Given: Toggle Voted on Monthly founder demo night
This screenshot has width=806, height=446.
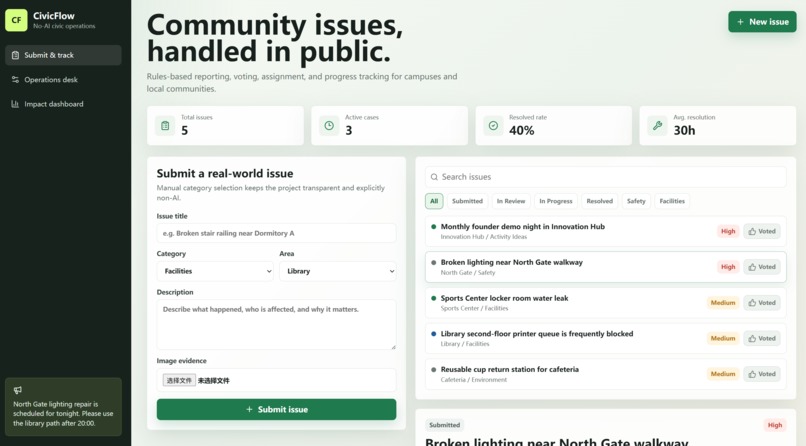Looking at the screenshot, I should click(x=762, y=231).
